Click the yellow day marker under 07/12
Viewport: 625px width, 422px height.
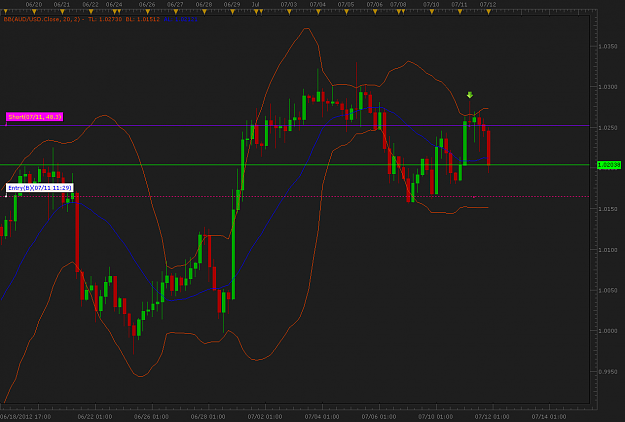coord(488,12)
